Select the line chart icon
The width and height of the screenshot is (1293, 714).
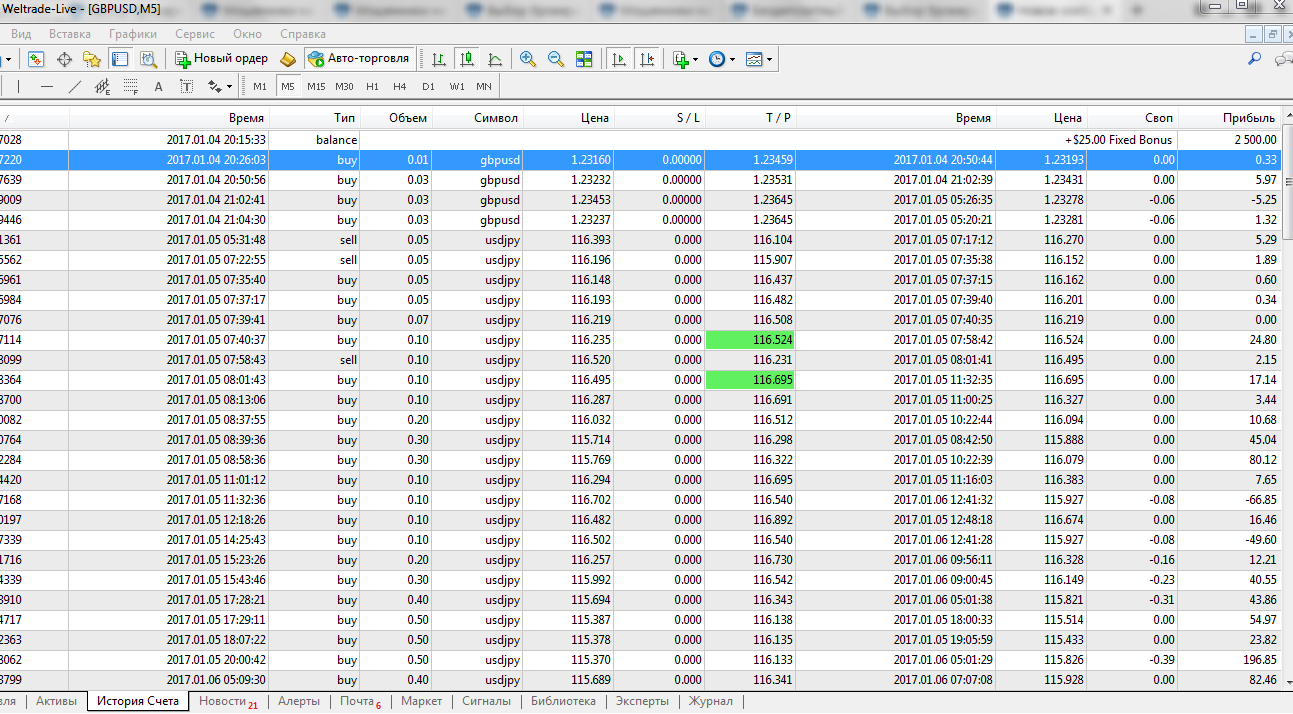494,59
